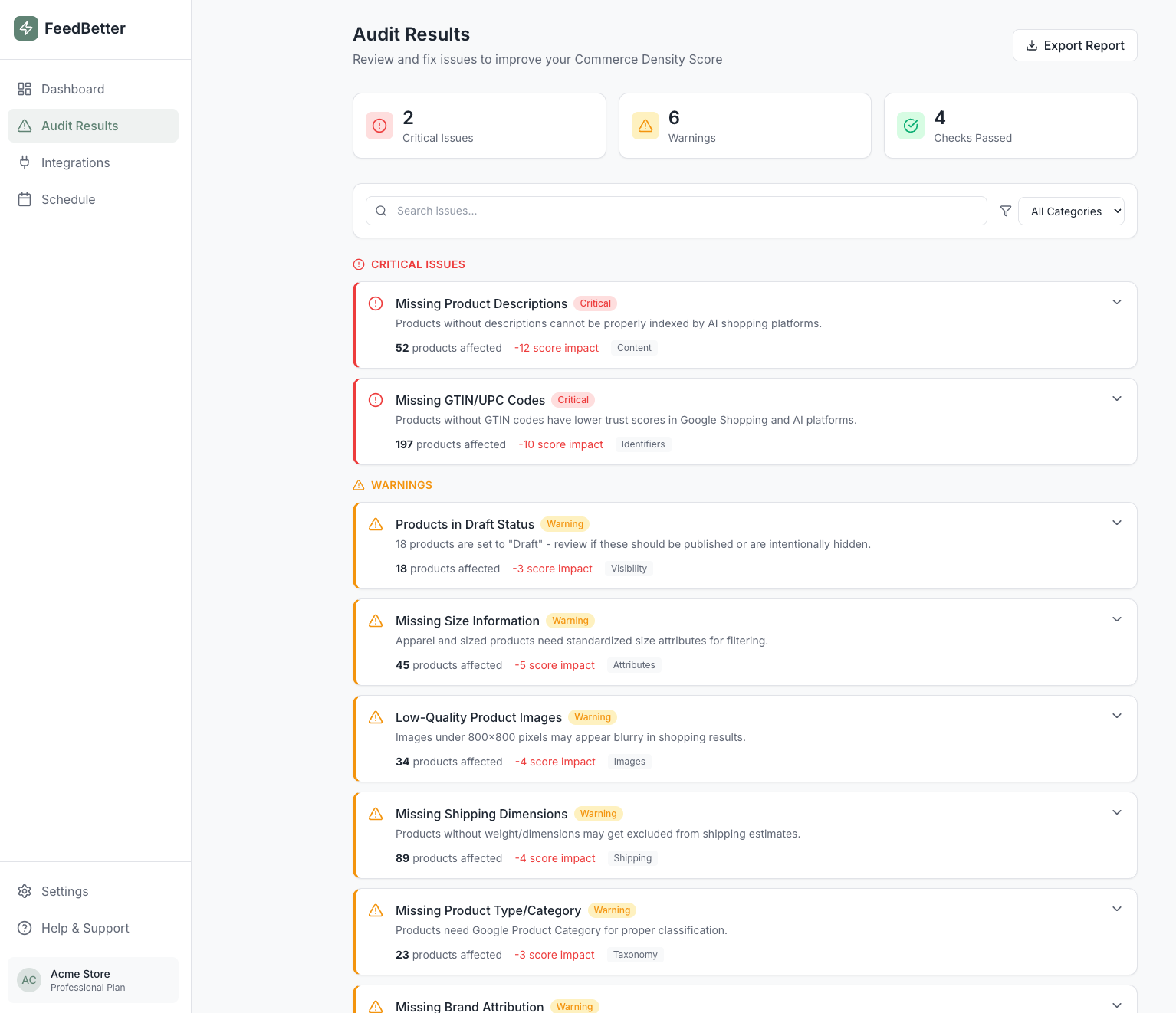The width and height of the screenshot is (1176, 1013).
Task: Click the Acme Store profile card
Action: point(92,980)
